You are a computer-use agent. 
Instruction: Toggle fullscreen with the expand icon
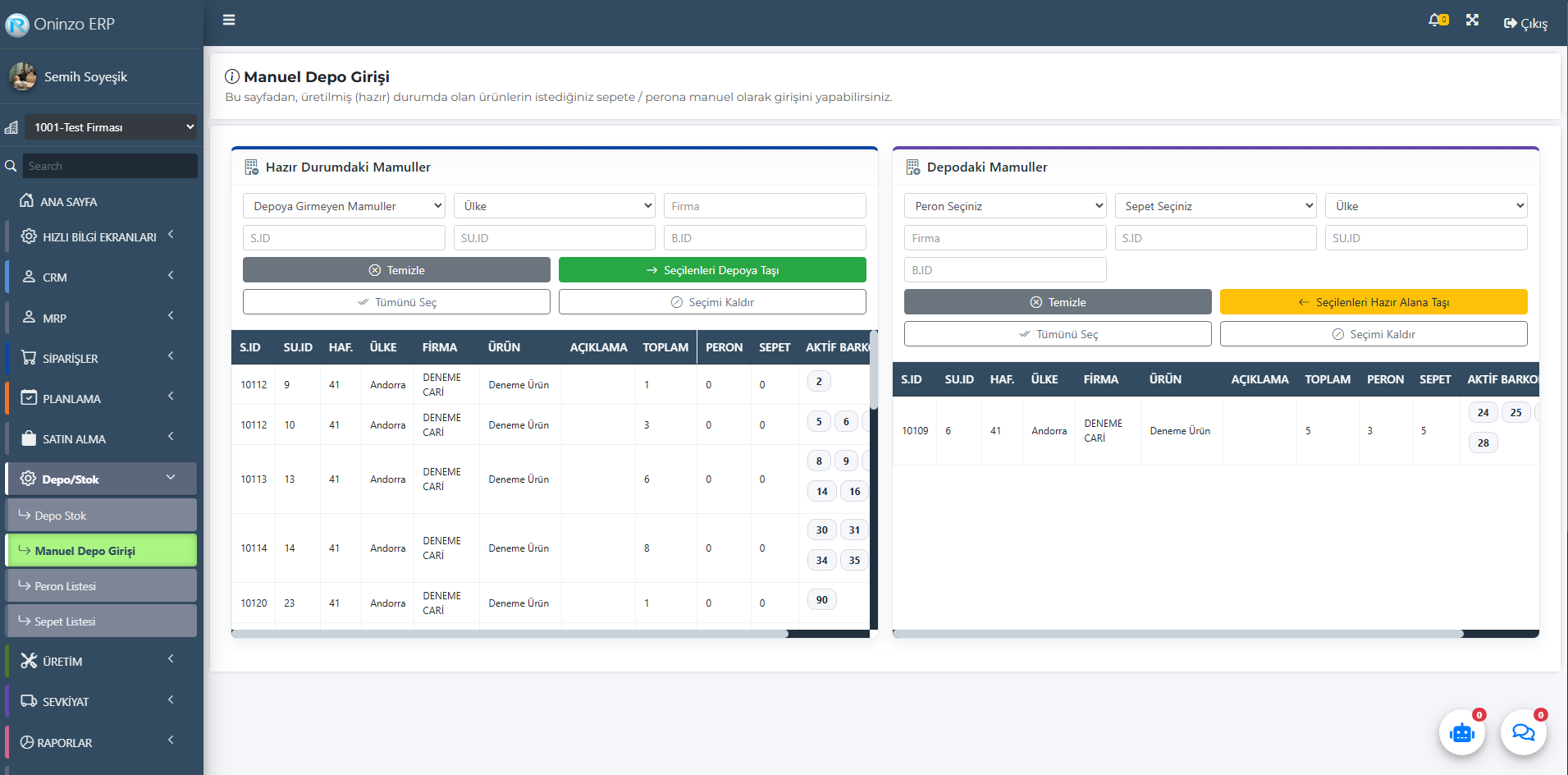point(1472,21)
